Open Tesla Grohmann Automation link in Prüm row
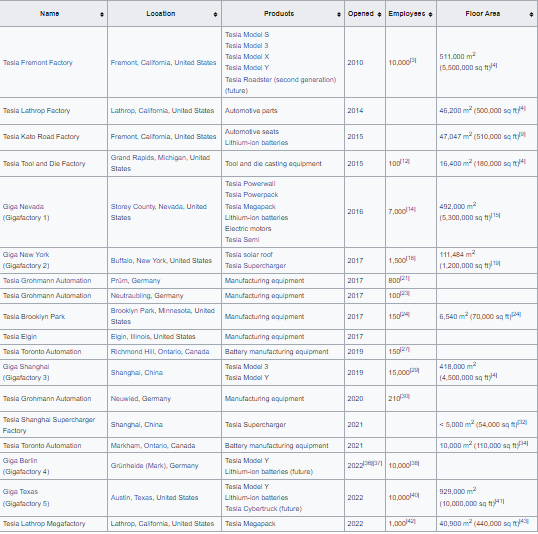The image size is (538, 534). [47, 281]
